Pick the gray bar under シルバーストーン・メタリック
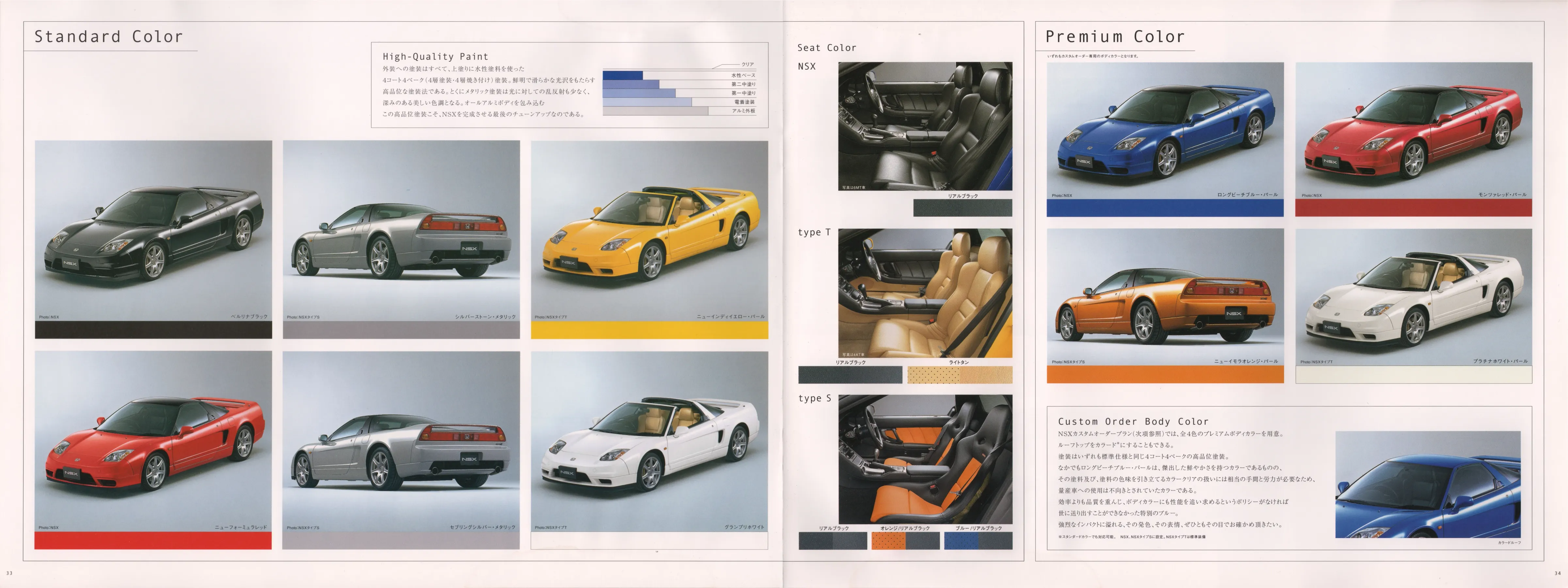Image resolution: width=1568 pixels, height=588 pixels. [401, 330]
